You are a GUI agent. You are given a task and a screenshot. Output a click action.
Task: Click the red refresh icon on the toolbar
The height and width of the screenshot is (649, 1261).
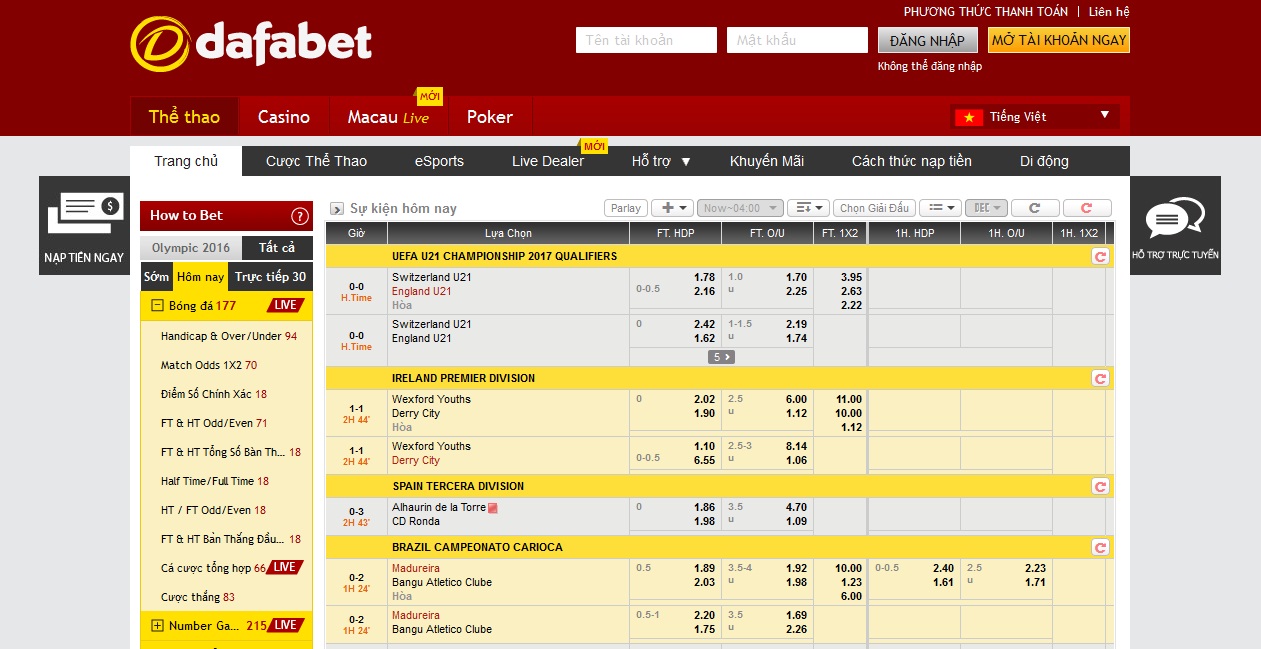click(x=1087, y=208)
